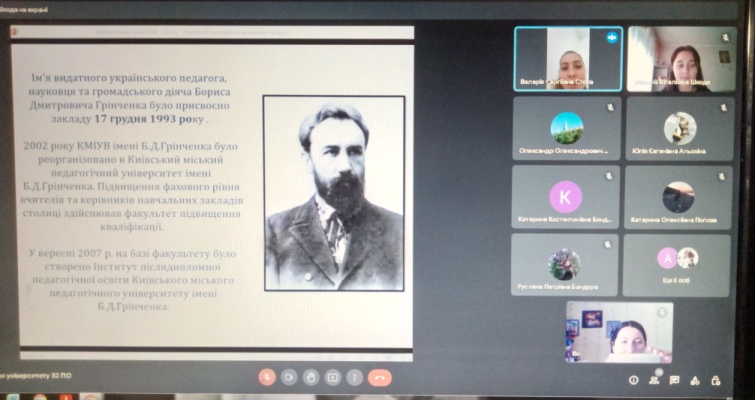Image resolution: width=755 pixels, height=400 pixels.
Task: Click the portrait photo on the slide
Action: pos(334,194)
